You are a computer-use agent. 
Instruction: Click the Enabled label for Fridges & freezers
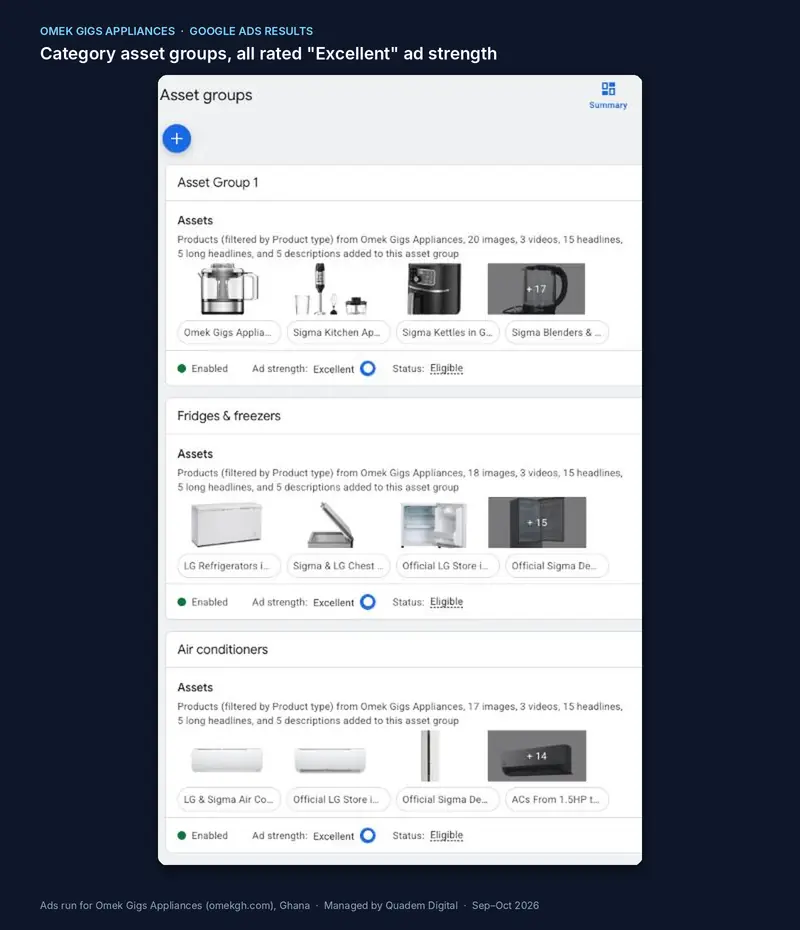coord(209,602)
